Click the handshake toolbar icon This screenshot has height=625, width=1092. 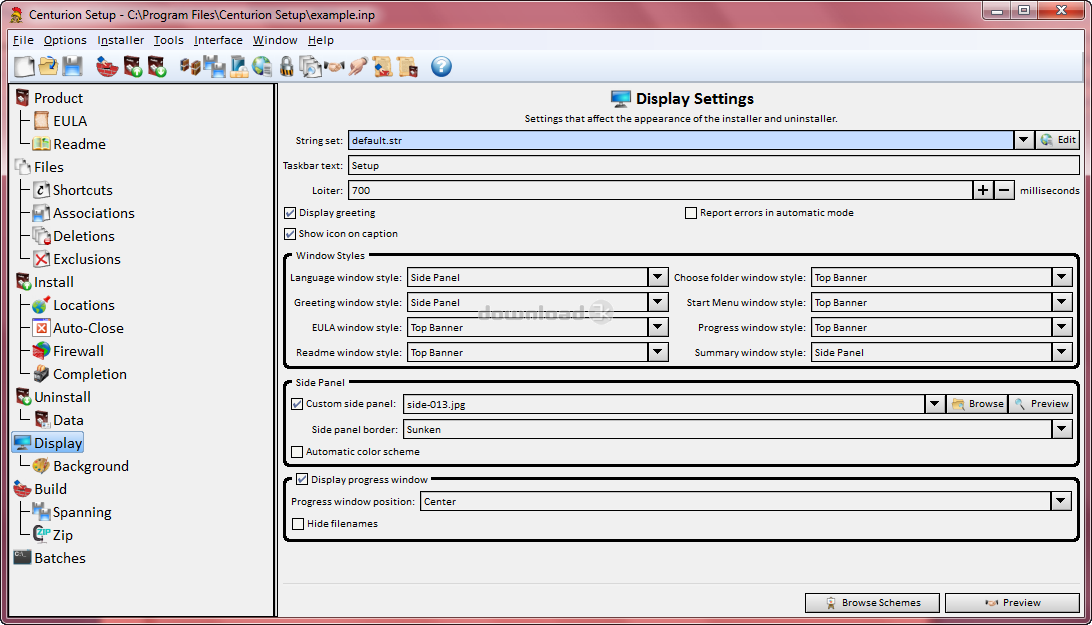pyautogui.click(x=334, y=67)
